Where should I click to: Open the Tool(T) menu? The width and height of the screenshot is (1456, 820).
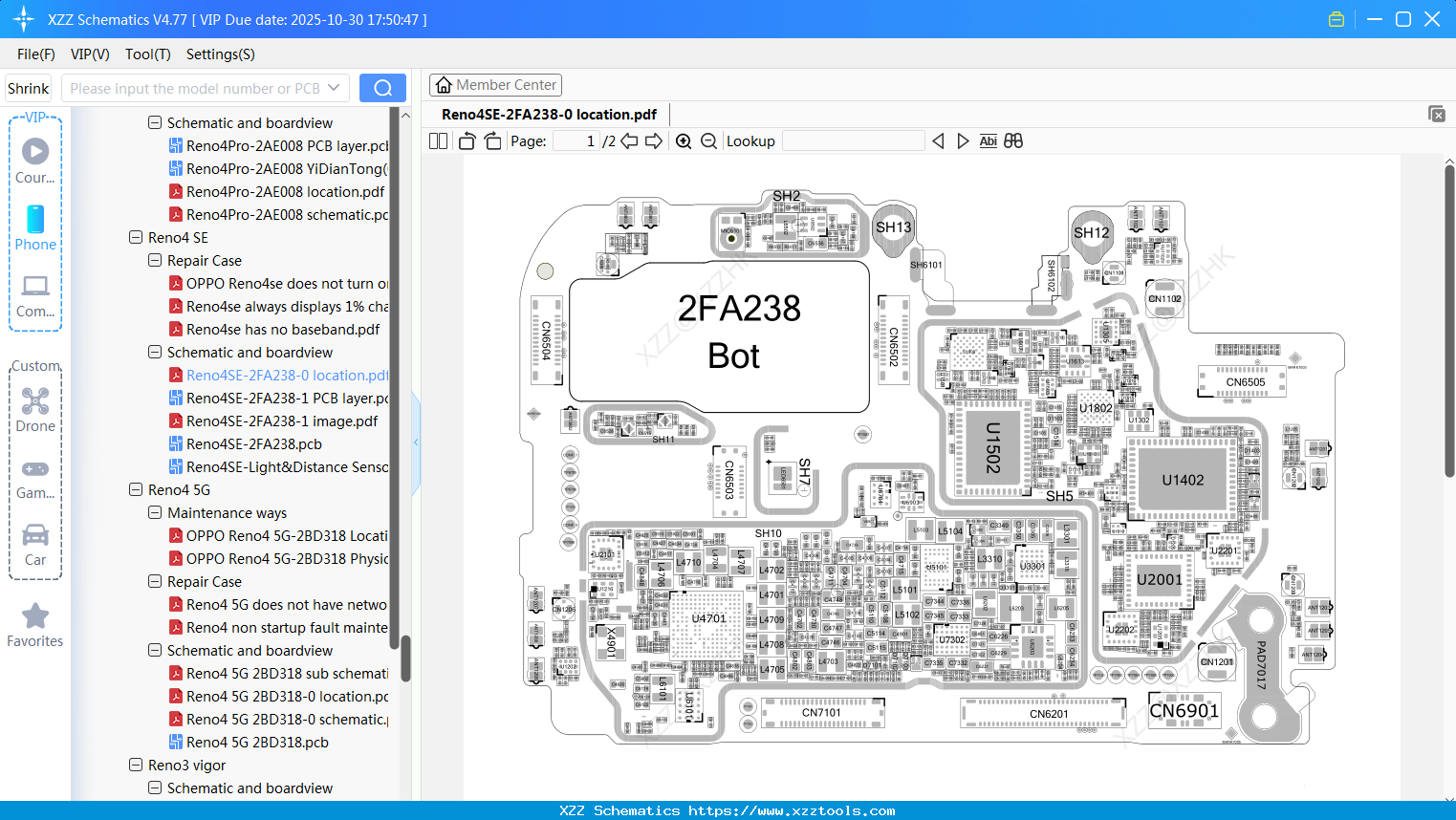click(147, 54)
